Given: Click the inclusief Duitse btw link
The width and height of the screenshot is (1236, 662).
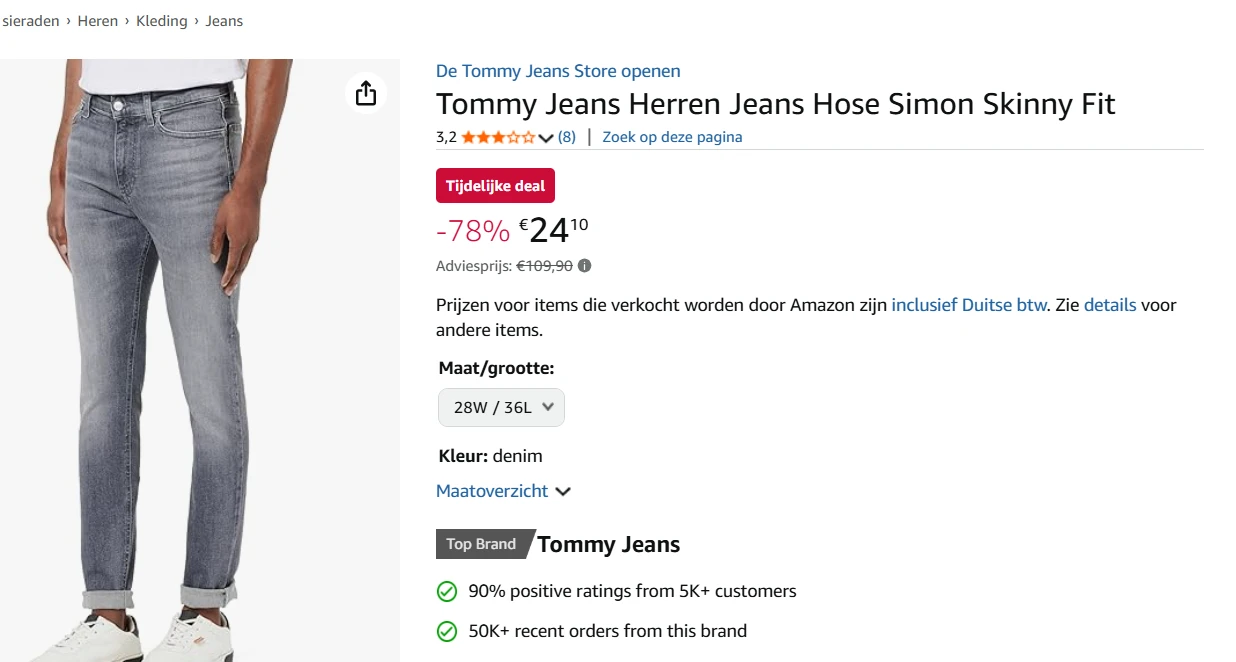Looking at the screenshot, I should [966, 304].
